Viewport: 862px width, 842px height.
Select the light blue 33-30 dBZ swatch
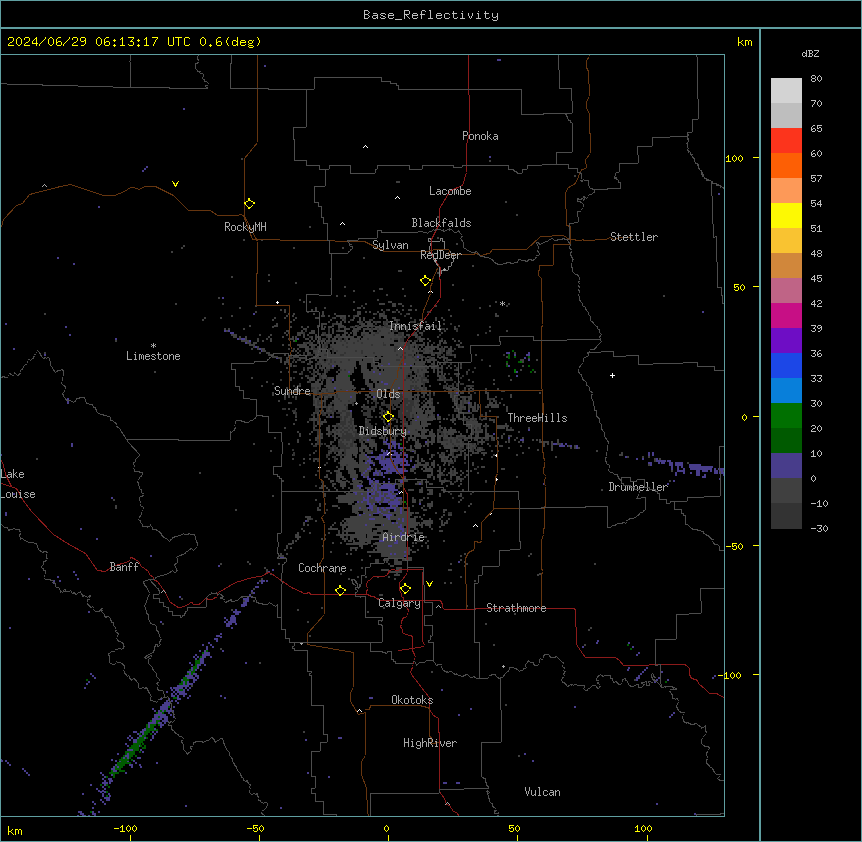click(x=786, y=391)
